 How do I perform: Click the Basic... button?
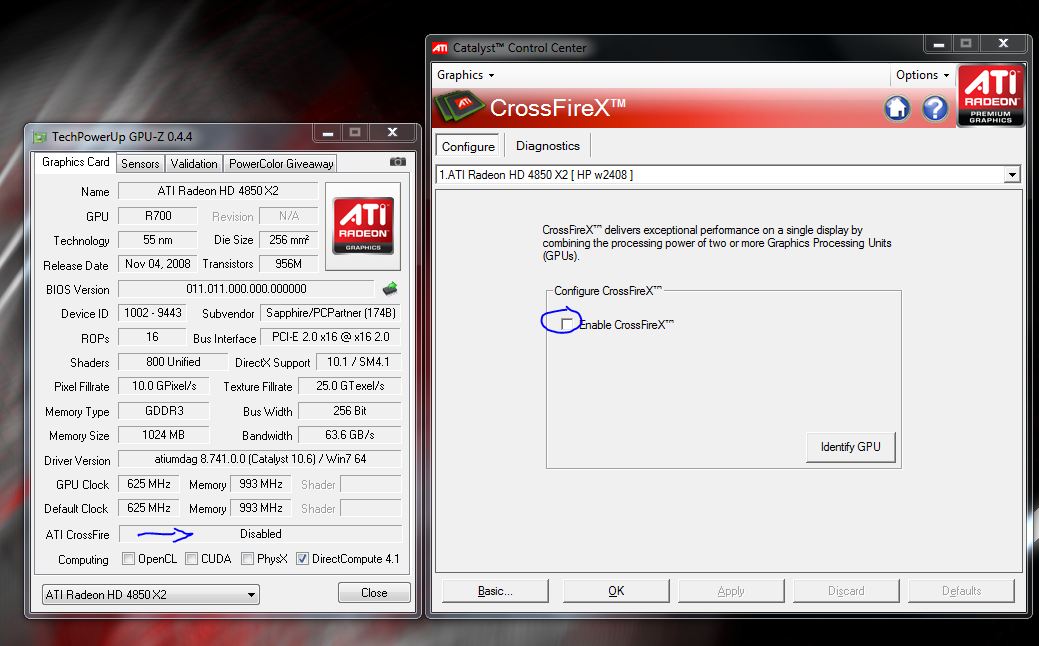coord(495,591)
